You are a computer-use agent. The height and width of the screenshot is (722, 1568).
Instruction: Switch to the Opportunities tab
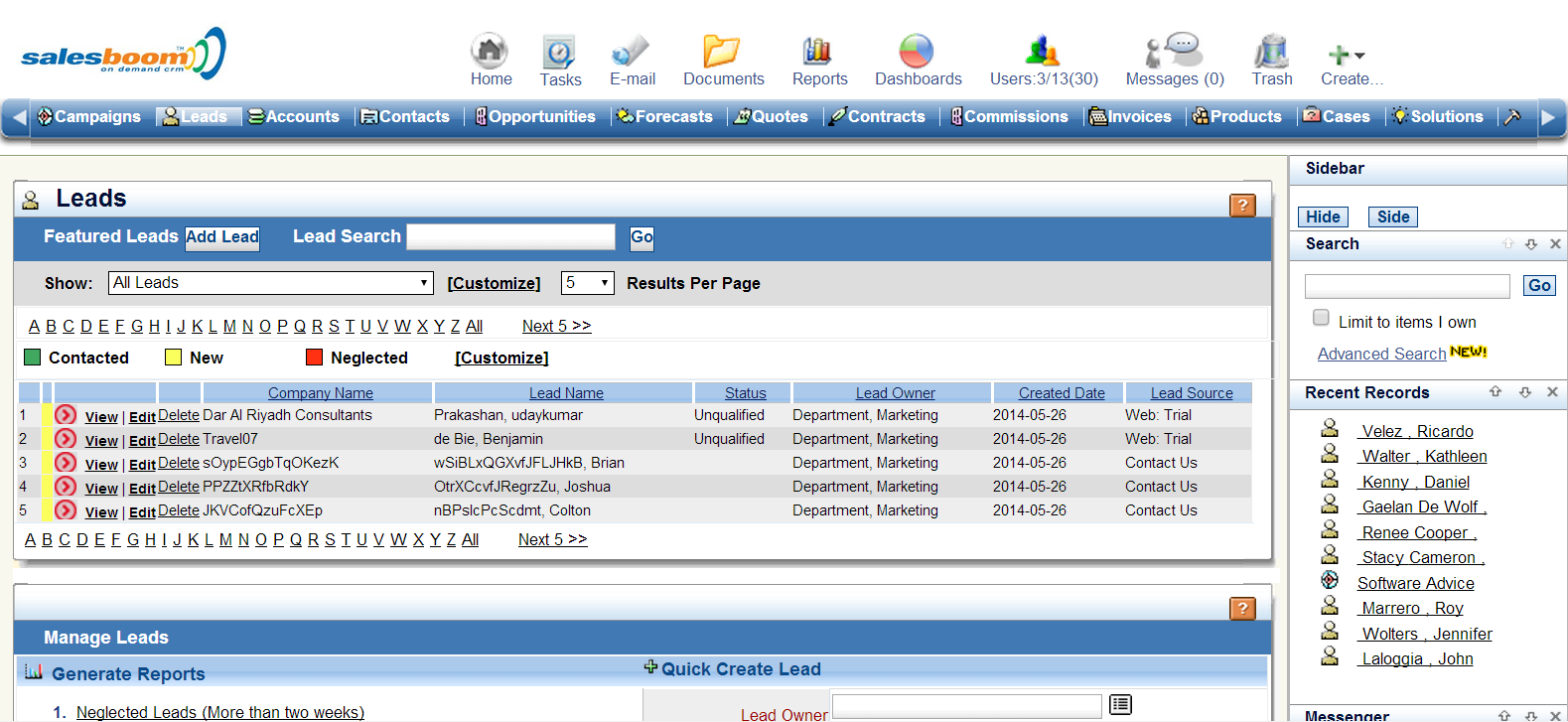click(535, 116)
